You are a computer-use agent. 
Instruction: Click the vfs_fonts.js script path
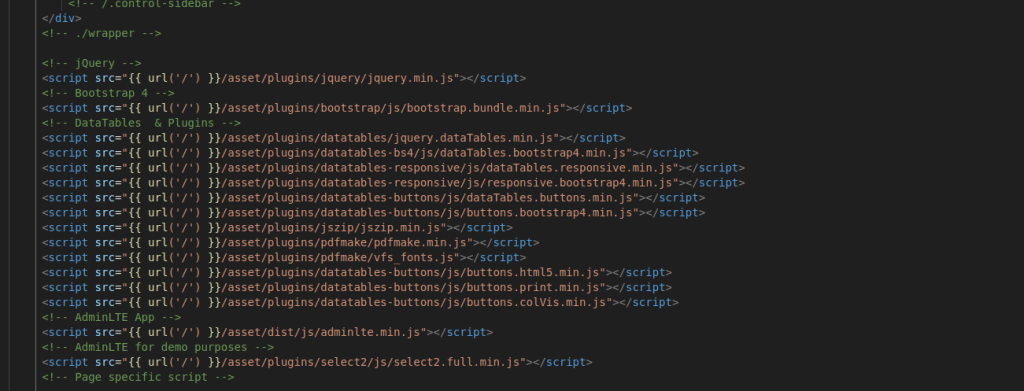[340, 258]
